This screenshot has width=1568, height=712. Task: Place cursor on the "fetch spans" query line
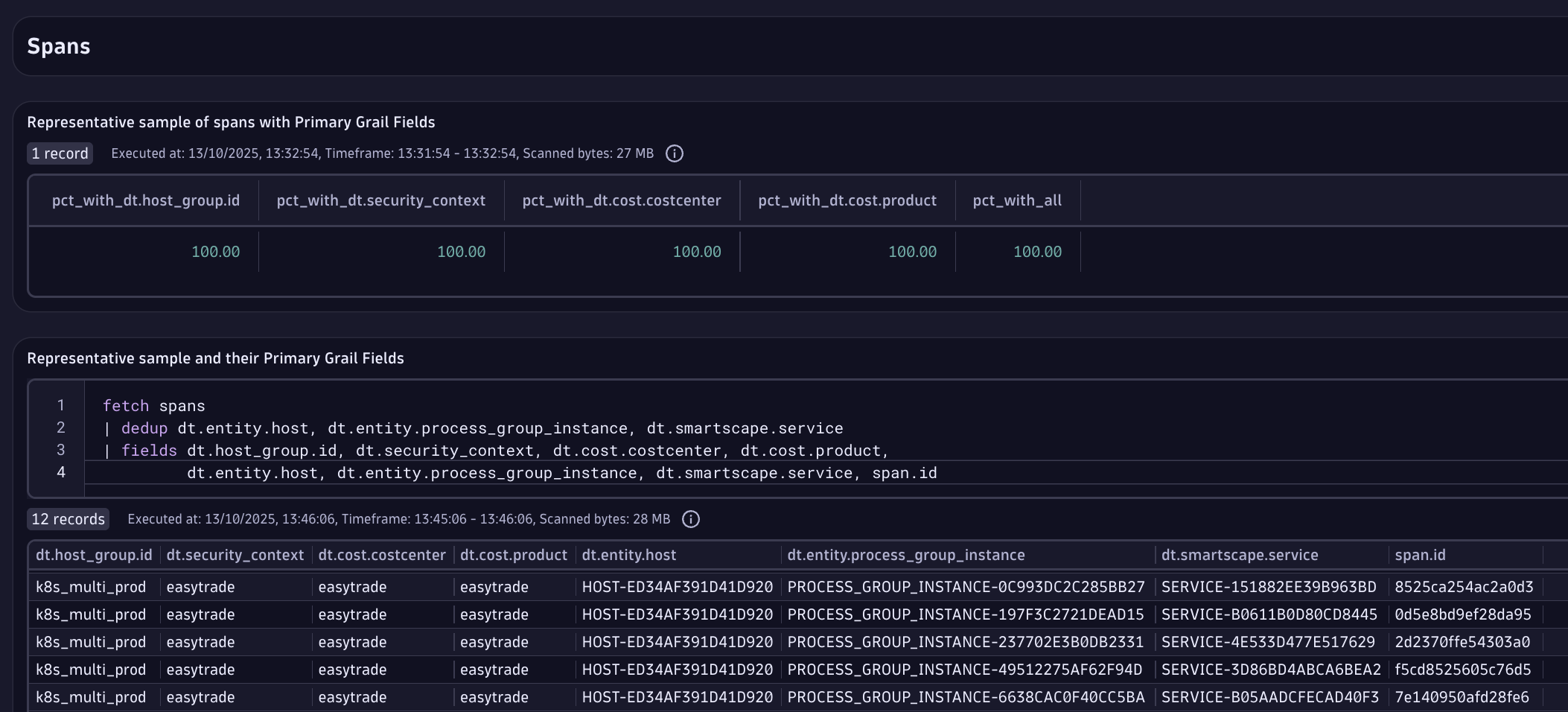pos(154,406)
